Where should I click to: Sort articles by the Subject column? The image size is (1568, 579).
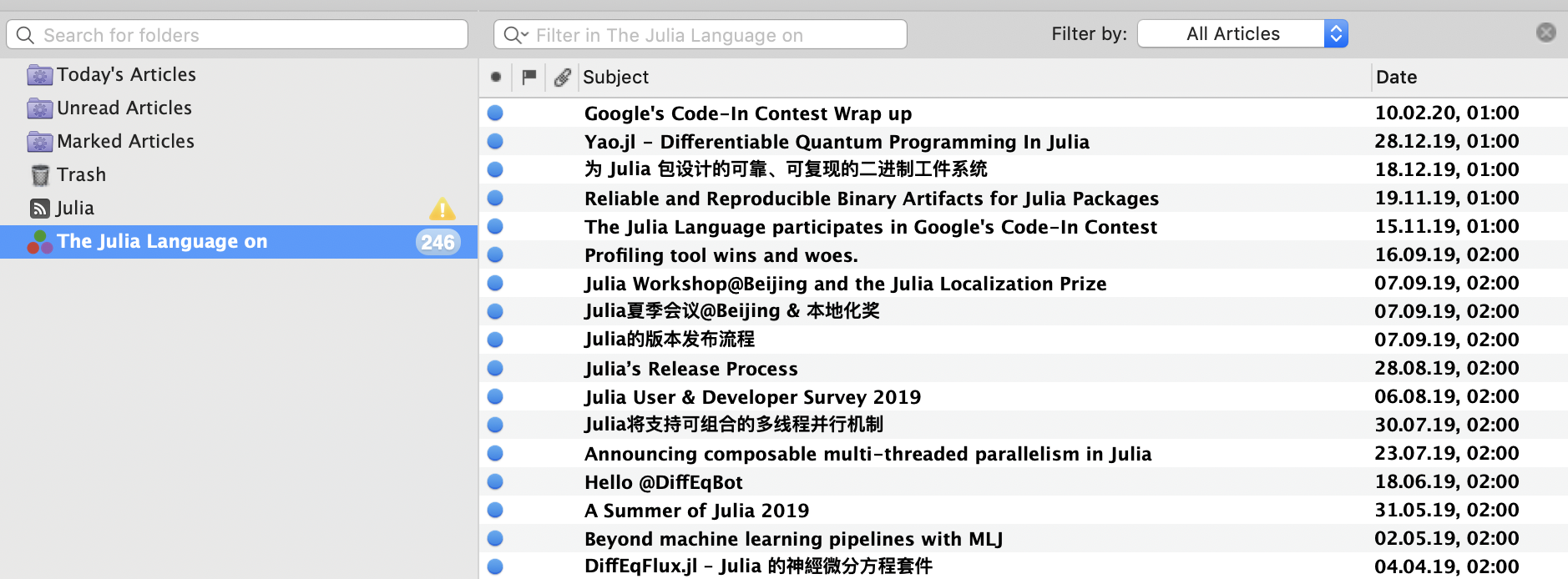click(x=616, y=77)
